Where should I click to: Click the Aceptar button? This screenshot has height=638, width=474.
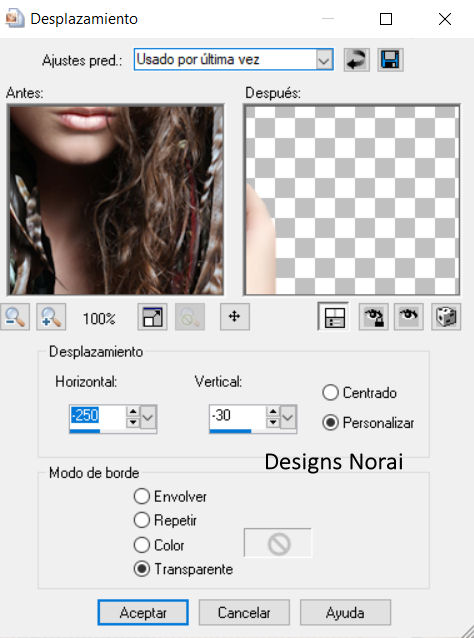click(143, 612)
